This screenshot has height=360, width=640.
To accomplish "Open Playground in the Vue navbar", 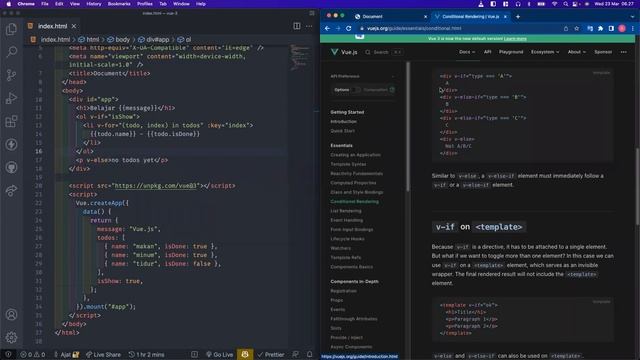I will point(511,52).
